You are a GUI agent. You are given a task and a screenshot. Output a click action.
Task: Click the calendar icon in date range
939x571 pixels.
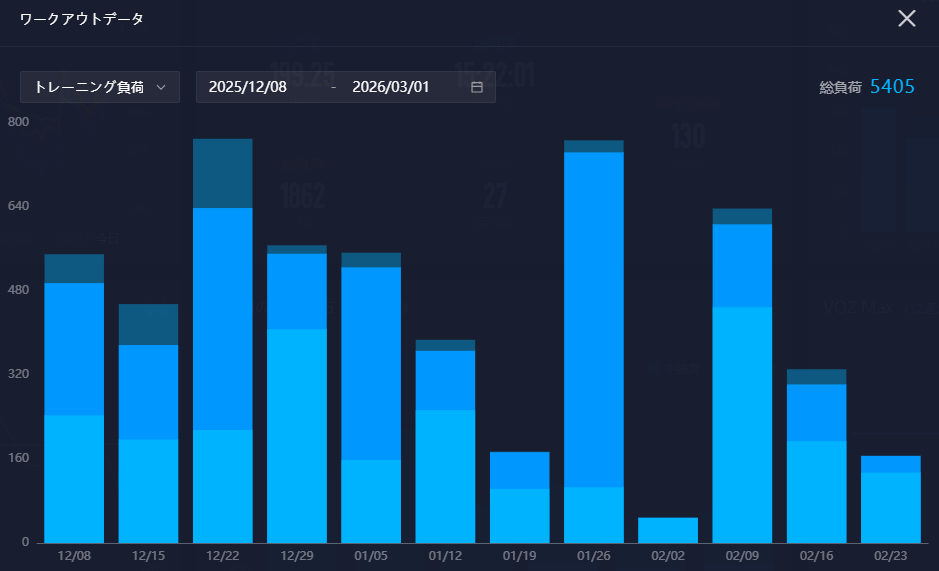click(477, 87)
